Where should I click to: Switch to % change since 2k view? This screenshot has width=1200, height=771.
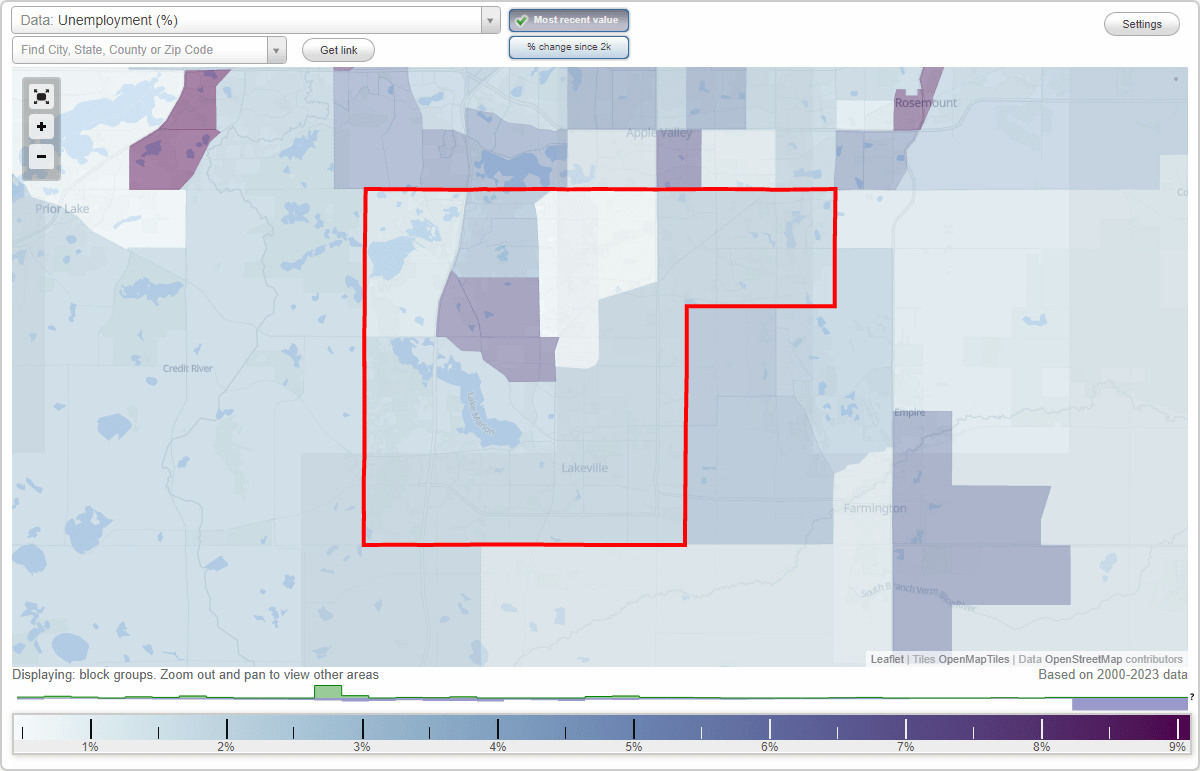point(568,46)
